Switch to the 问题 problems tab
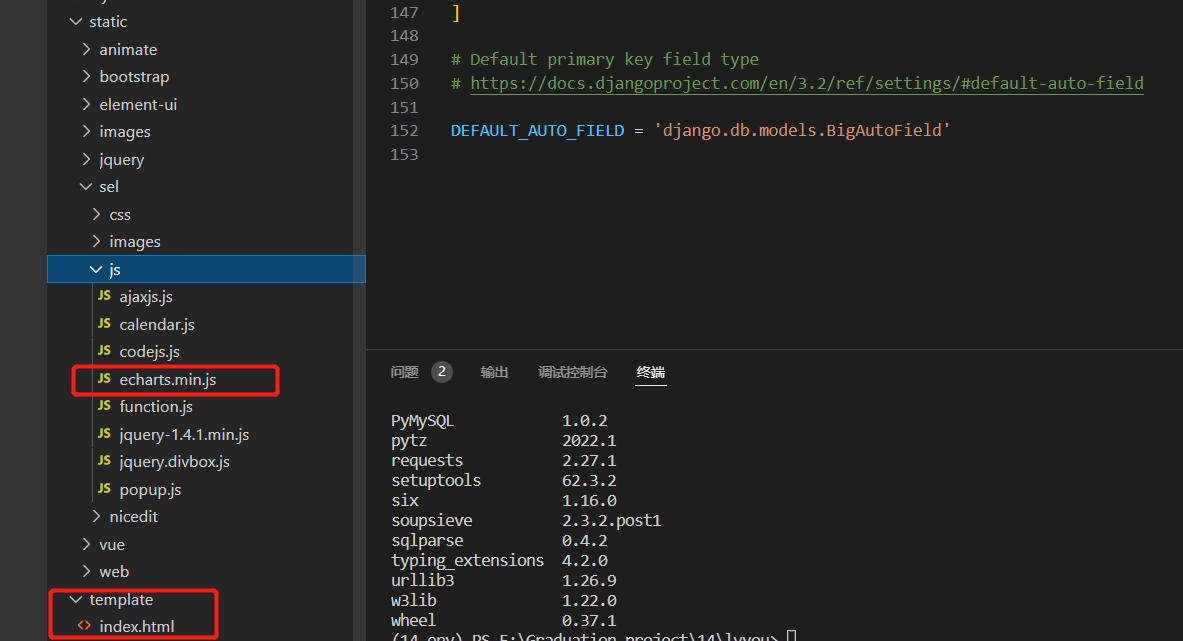1183x641 pixels. click(x=404, y=372)
